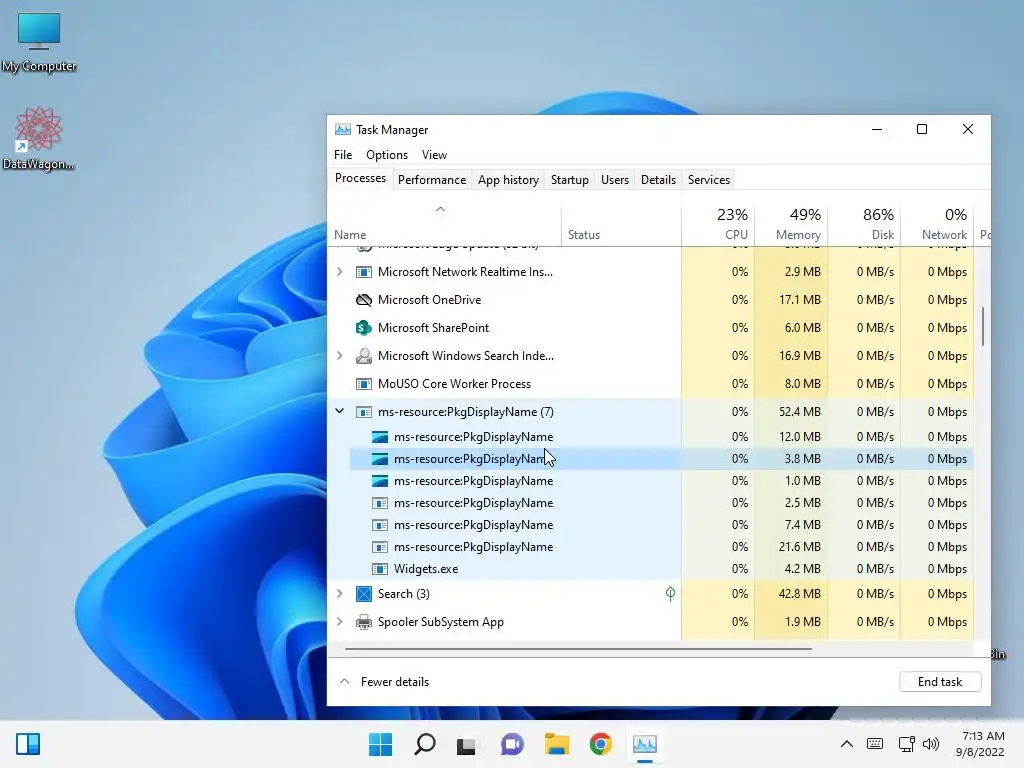Click the 42.8 MB memory value of Search
1024x768 pixels.
click(x=799, y=594)
